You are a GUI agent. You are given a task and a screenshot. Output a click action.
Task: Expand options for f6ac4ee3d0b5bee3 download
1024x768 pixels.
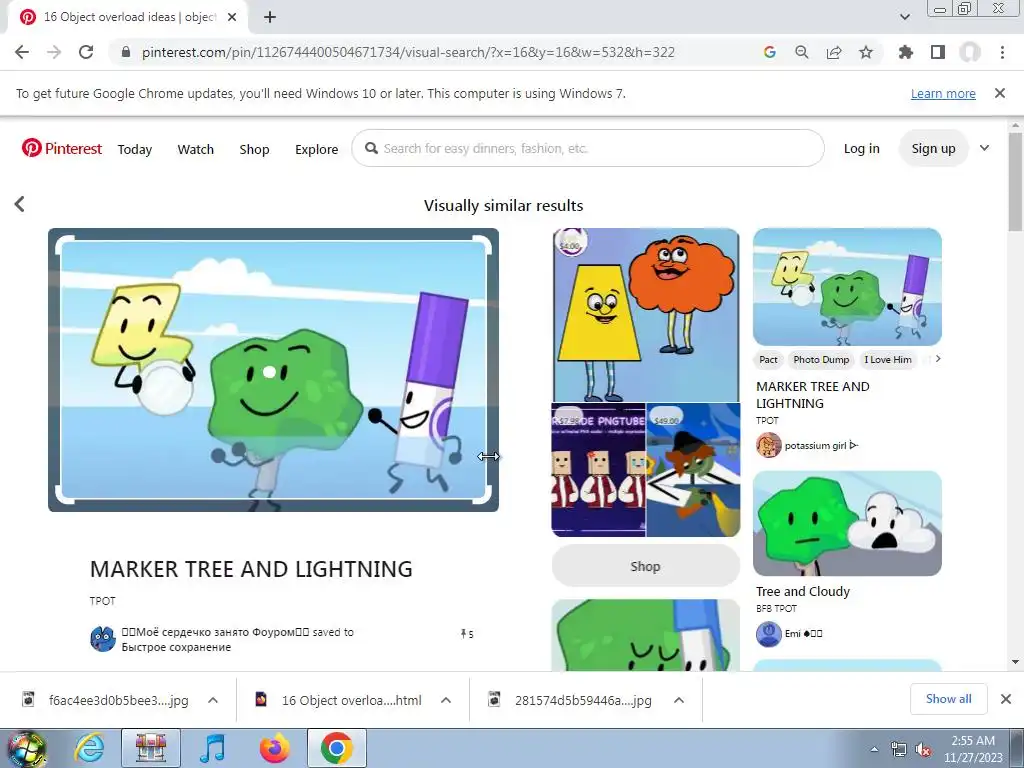point(213,700)
